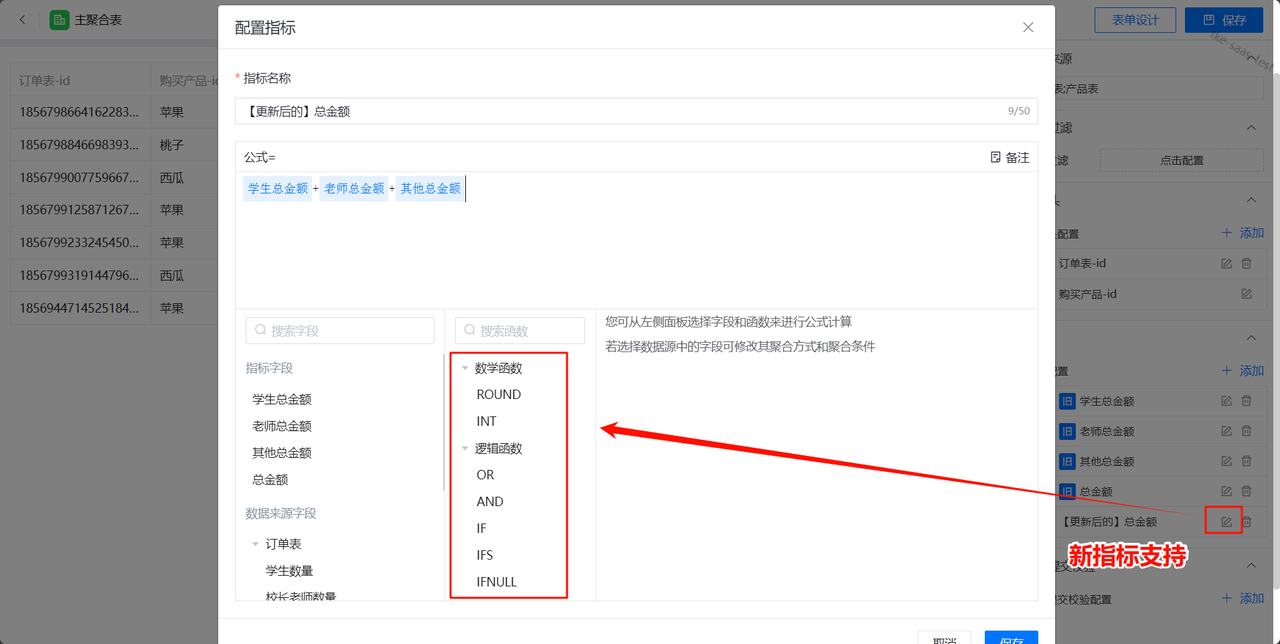The image size is (1280, 644).
Task: Click the delete icon for 学生总金额 indicator
Action: [x=1247, y=401]
